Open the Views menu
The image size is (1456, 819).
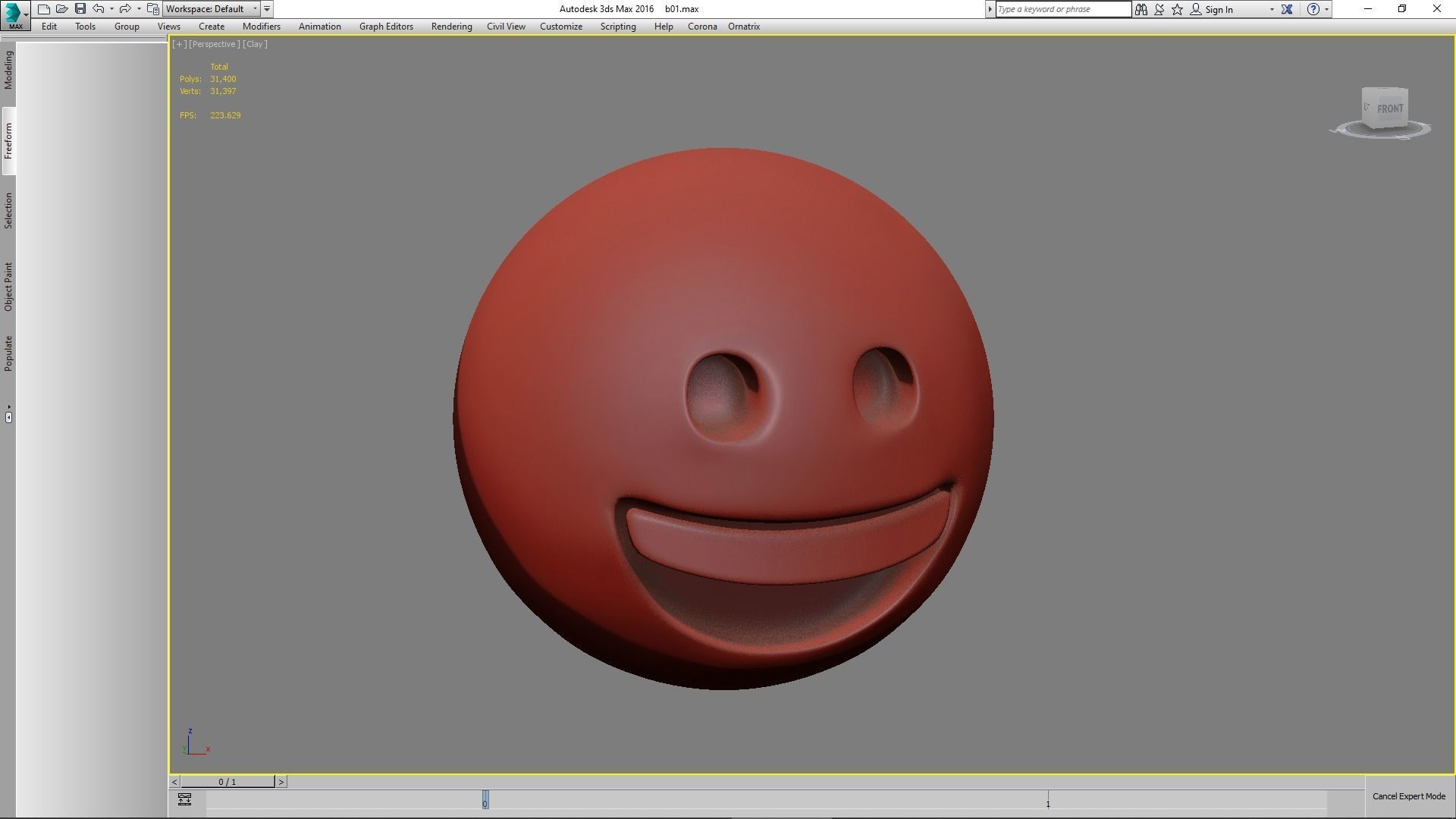[x=168, y=27]
